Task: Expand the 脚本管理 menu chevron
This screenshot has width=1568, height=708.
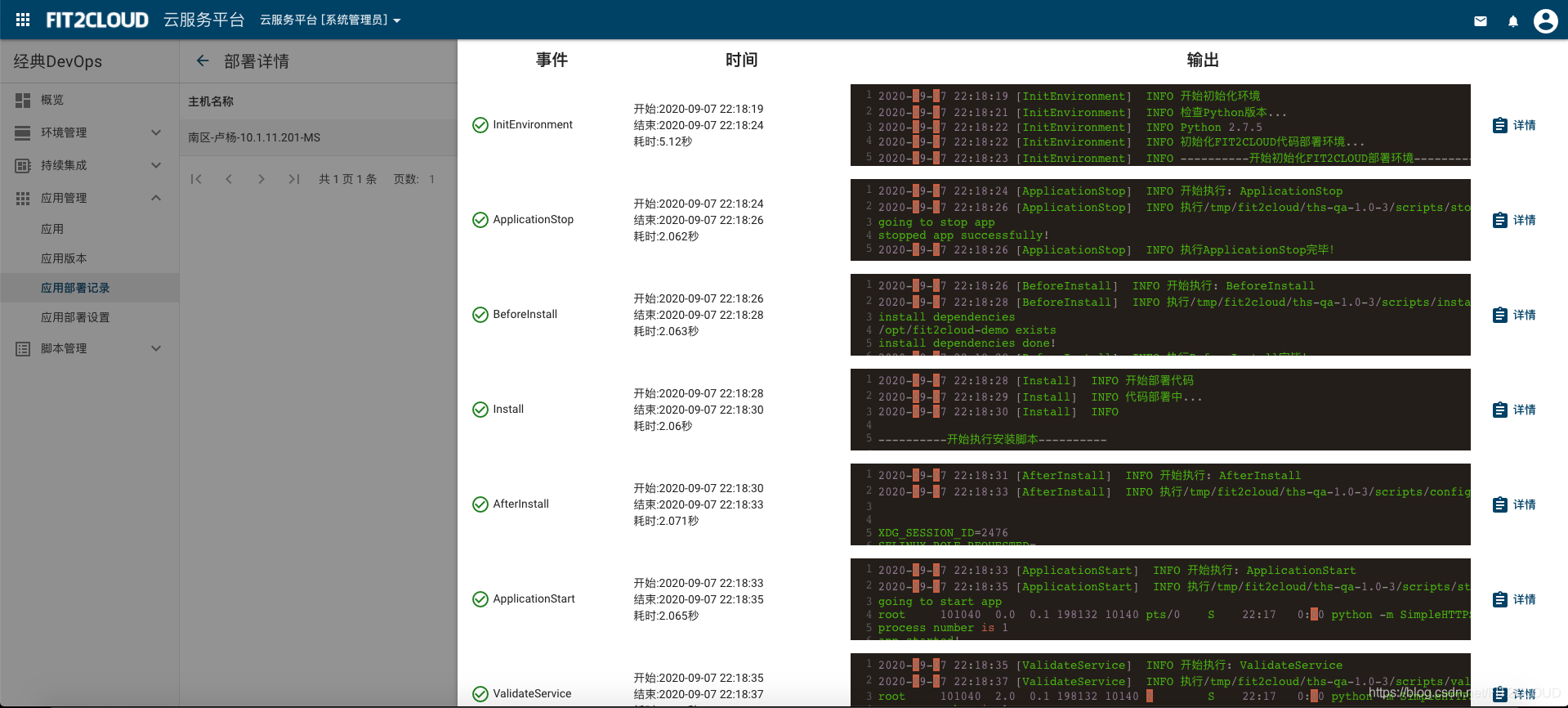Action: coord(156,348)
